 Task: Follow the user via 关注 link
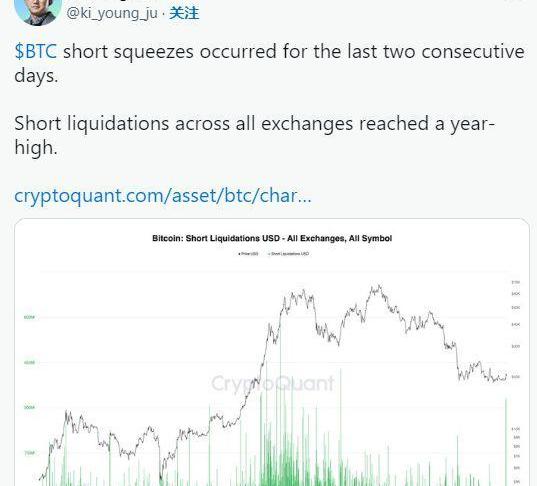coord(184,13)
